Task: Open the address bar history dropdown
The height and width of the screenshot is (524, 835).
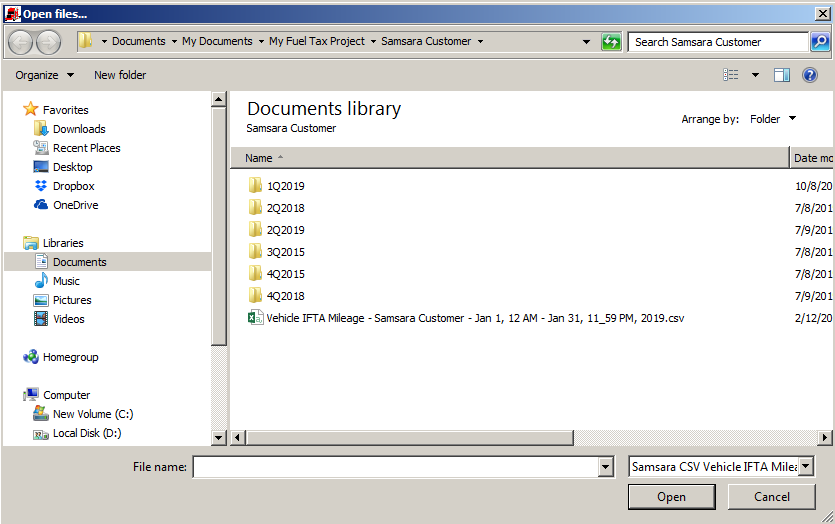Action: click(x=586, y=42)
